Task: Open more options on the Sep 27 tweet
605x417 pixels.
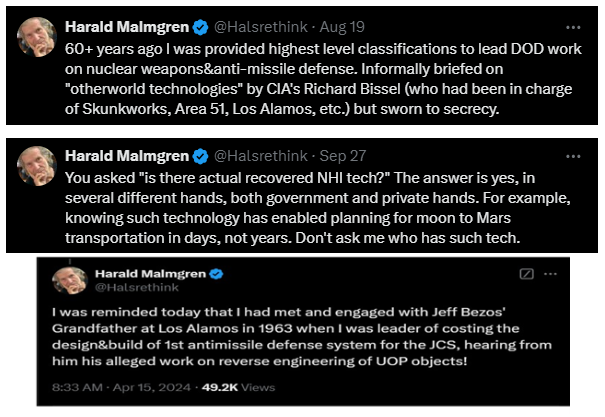Action: click(x=571, y=156)
